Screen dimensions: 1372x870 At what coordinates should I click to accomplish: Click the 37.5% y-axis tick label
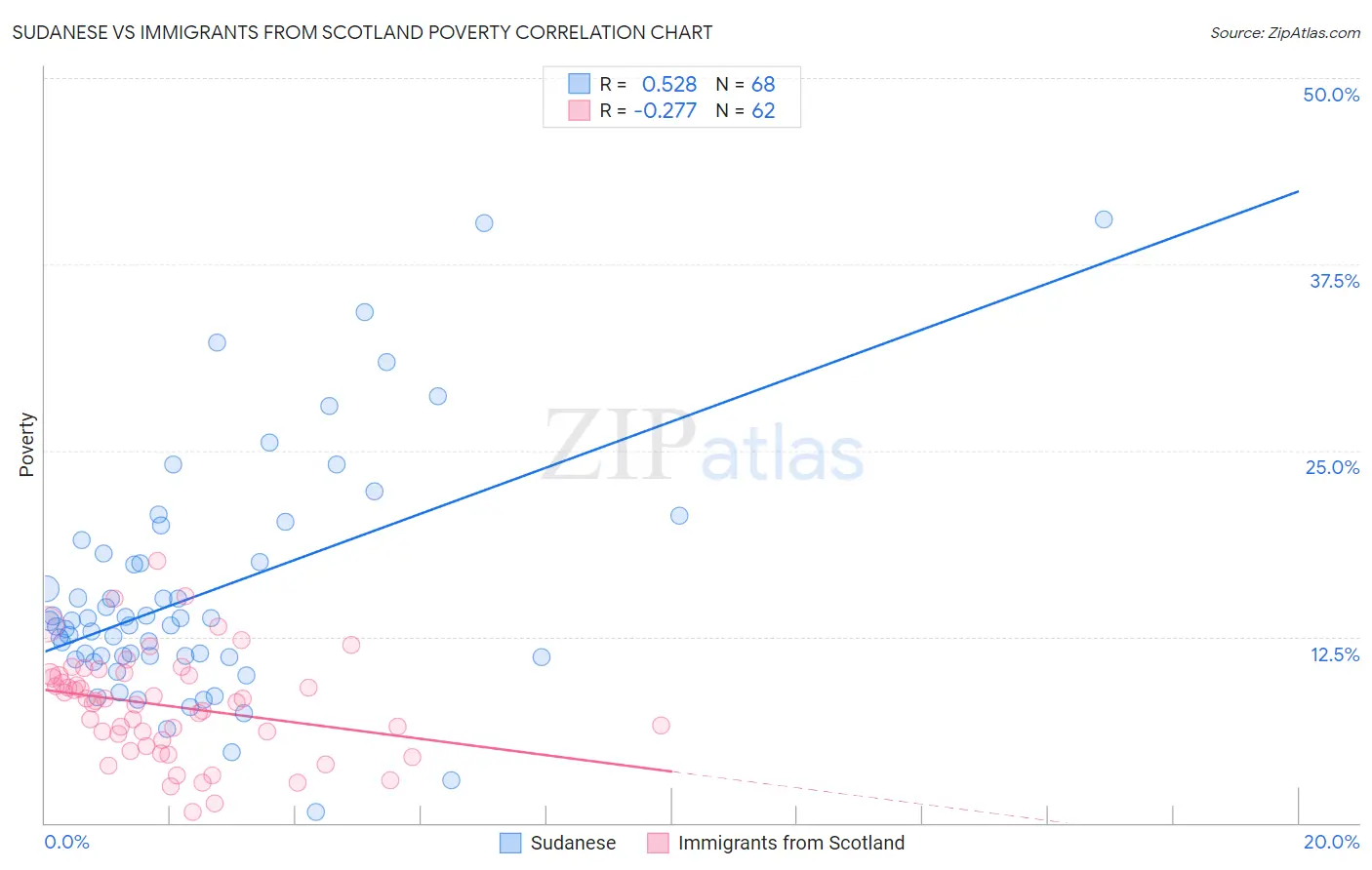coord(1334,281)
